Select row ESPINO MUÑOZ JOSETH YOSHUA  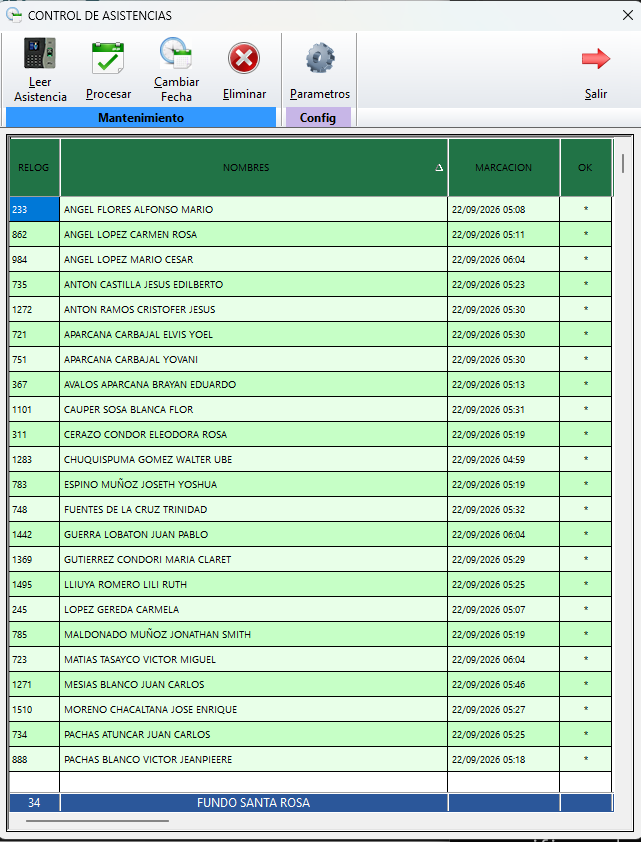click(x=310, y=484)
